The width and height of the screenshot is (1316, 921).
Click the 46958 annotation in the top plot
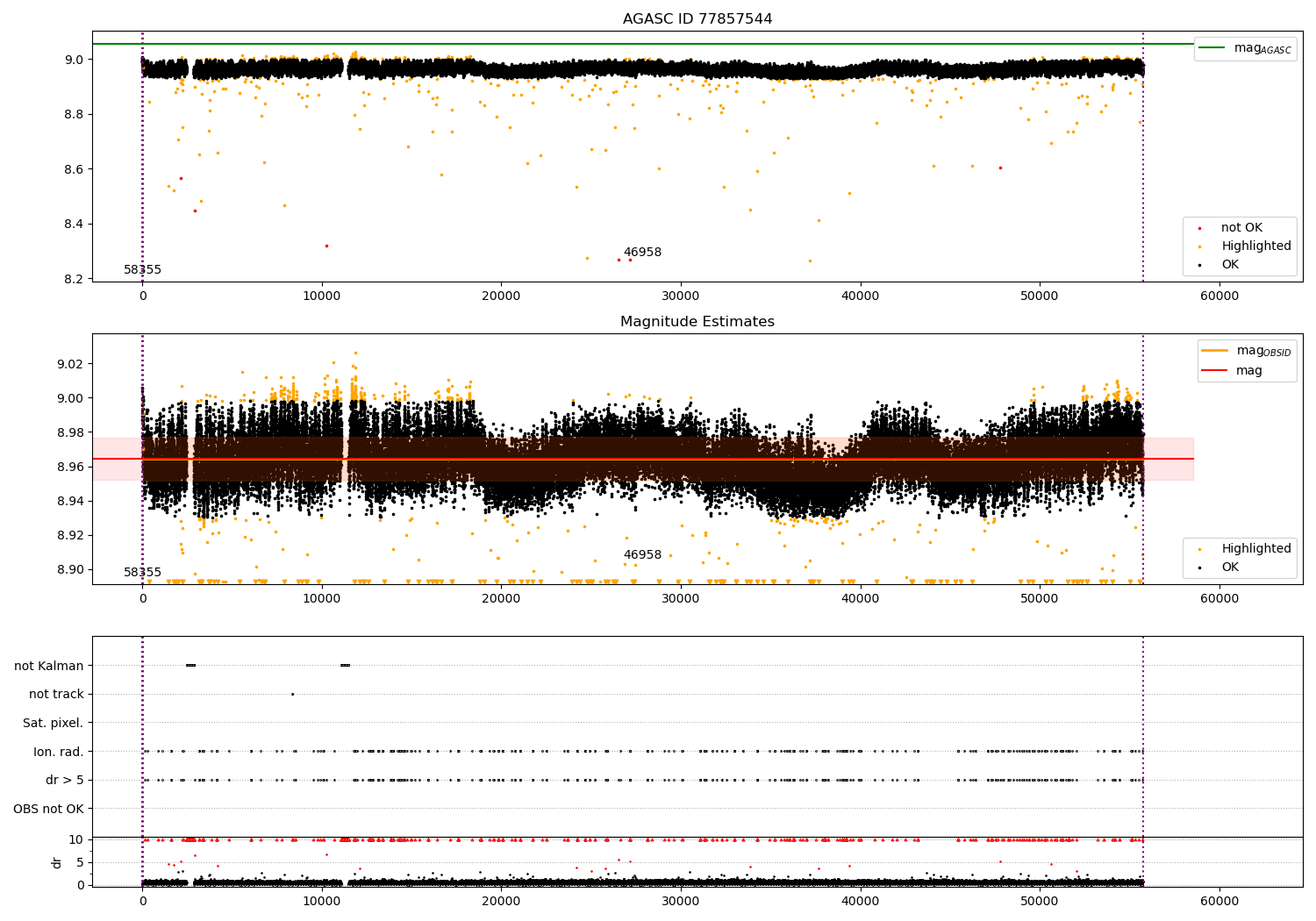pos(642,253)
